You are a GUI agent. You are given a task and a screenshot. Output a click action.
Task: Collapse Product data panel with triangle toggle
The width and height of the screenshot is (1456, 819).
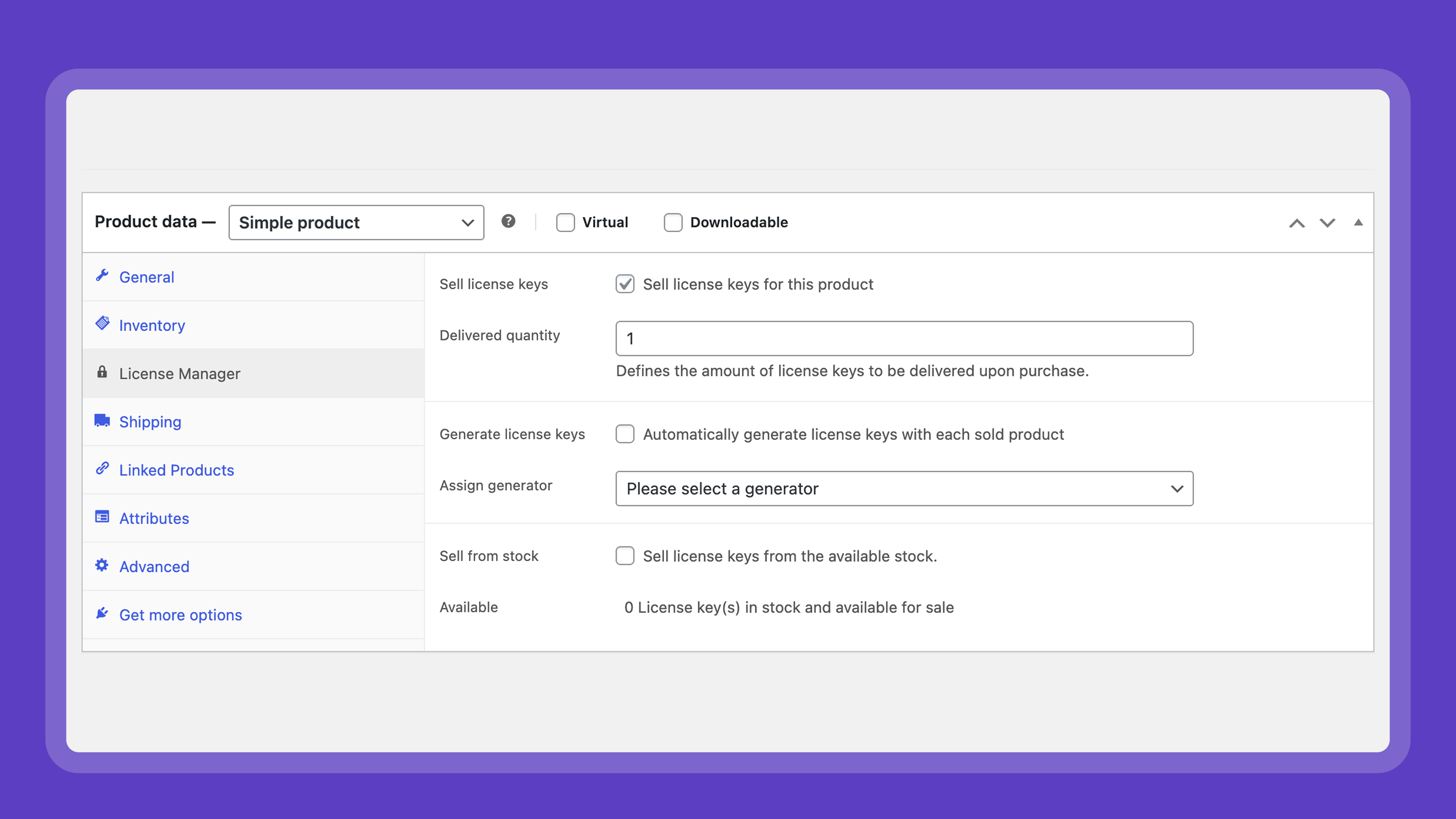click(1358, 222)
